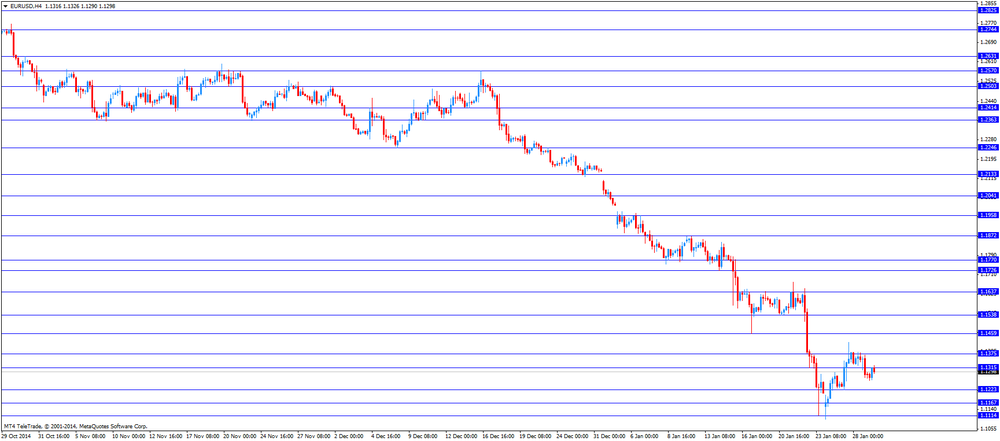
Task: Click the EURUSD,H4 chart title text
Action: (x=26, y=5)
